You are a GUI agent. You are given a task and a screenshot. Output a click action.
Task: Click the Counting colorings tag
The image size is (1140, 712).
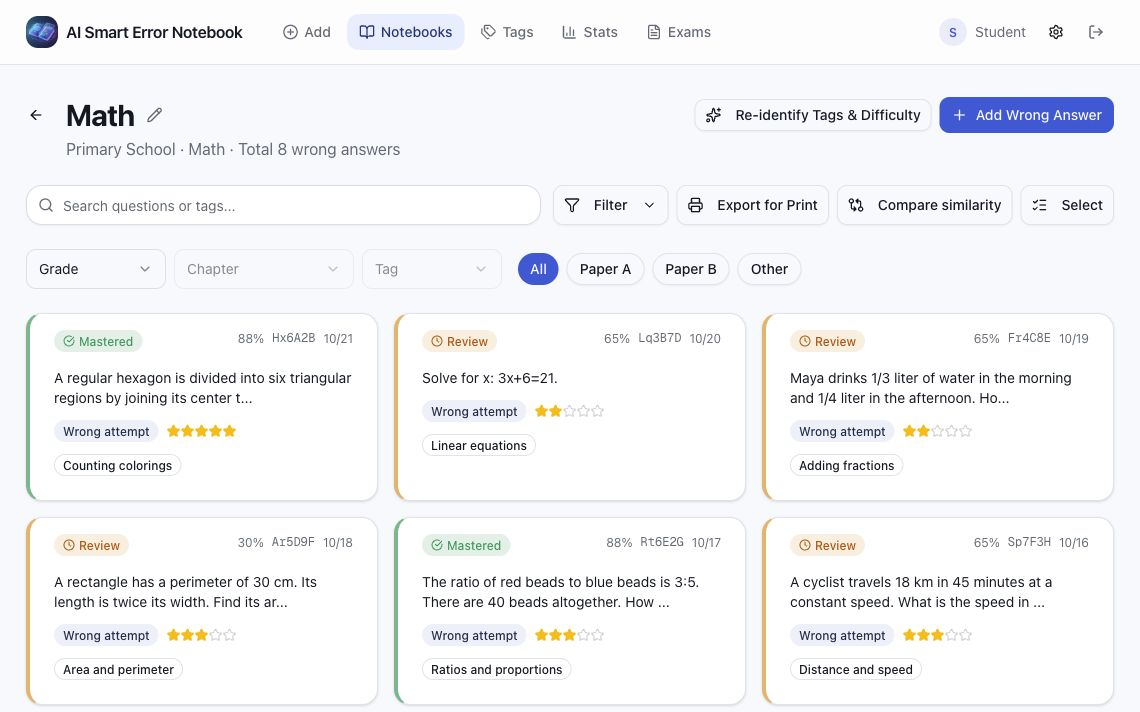pos(118,465)
